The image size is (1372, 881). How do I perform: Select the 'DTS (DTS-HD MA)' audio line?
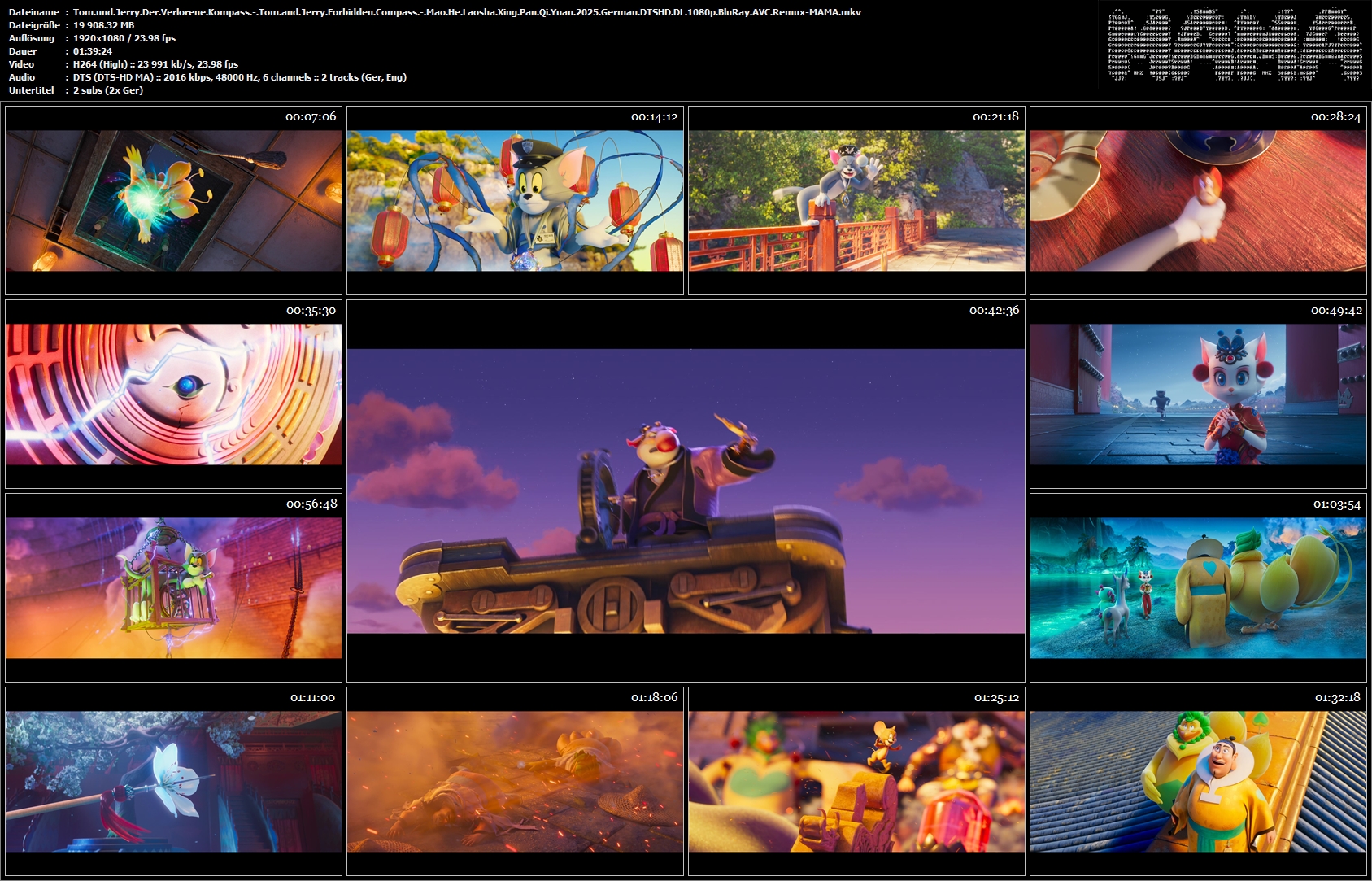point(240,77)
